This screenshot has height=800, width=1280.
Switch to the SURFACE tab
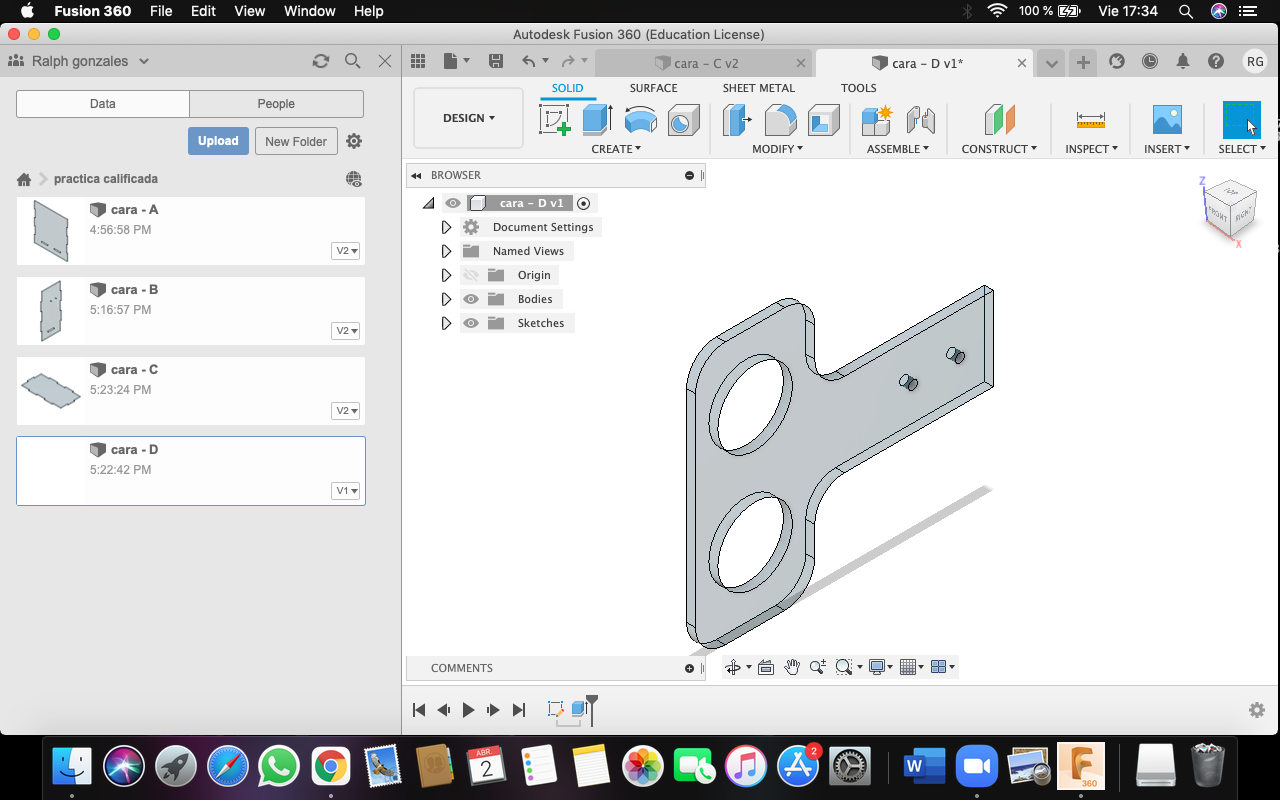[x=653, y=88]
